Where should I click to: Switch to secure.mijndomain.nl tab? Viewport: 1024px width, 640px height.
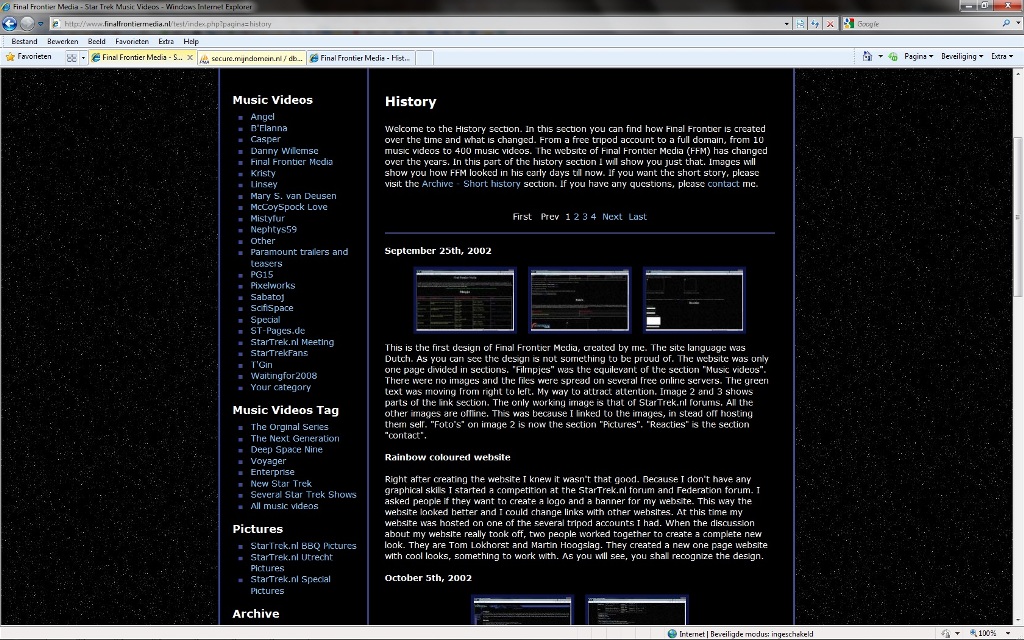(x=251, y=58)
